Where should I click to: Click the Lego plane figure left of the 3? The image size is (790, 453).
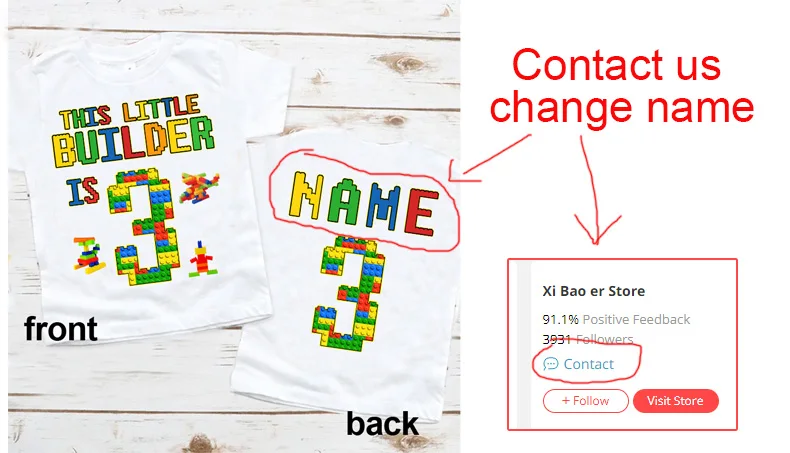point(89,255)
